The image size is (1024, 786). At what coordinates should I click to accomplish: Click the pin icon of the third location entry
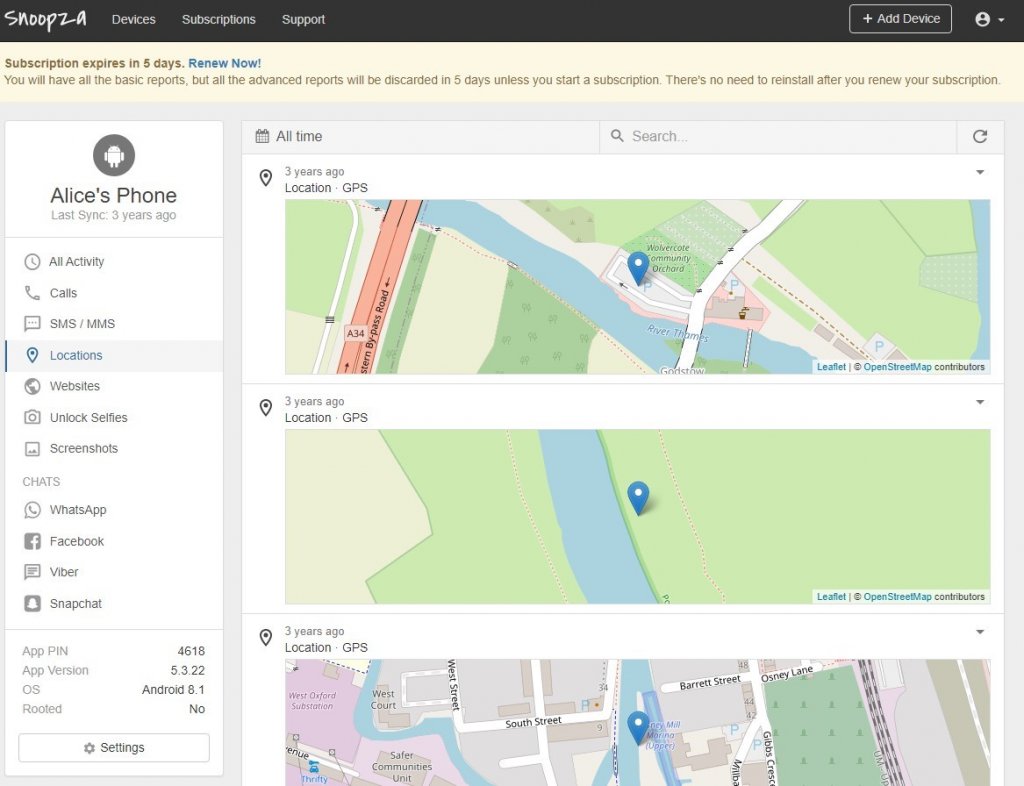(266, 637)
